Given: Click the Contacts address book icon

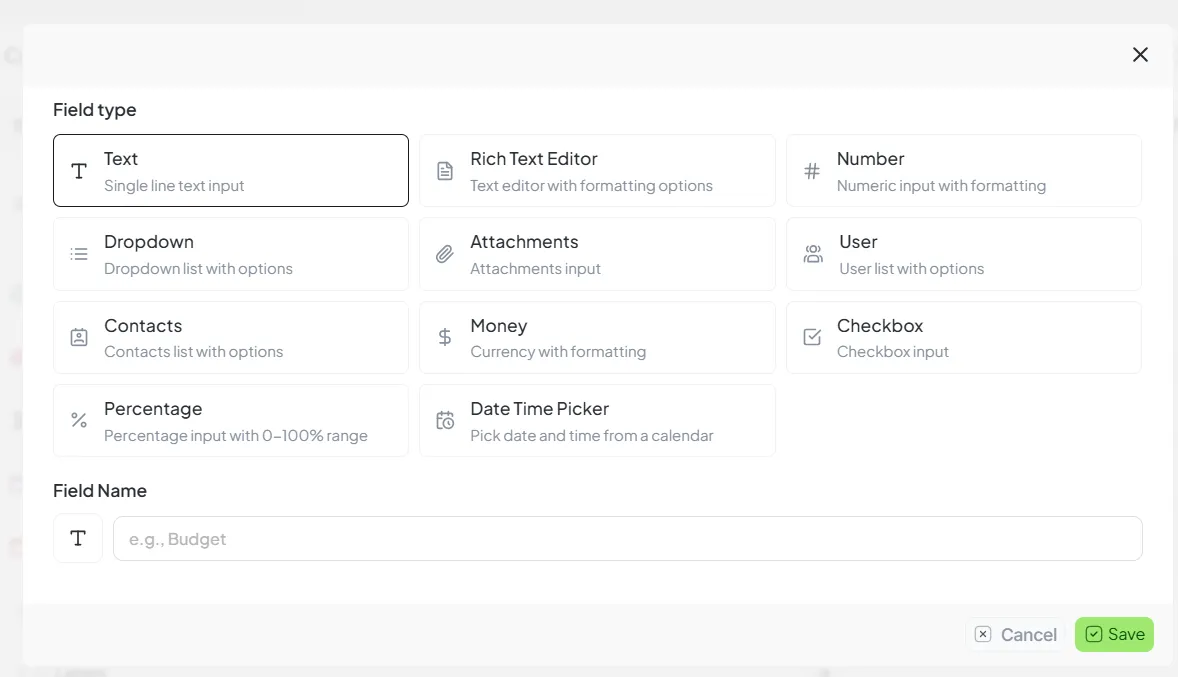Looking at the screenshot, I should click(78, 337).
